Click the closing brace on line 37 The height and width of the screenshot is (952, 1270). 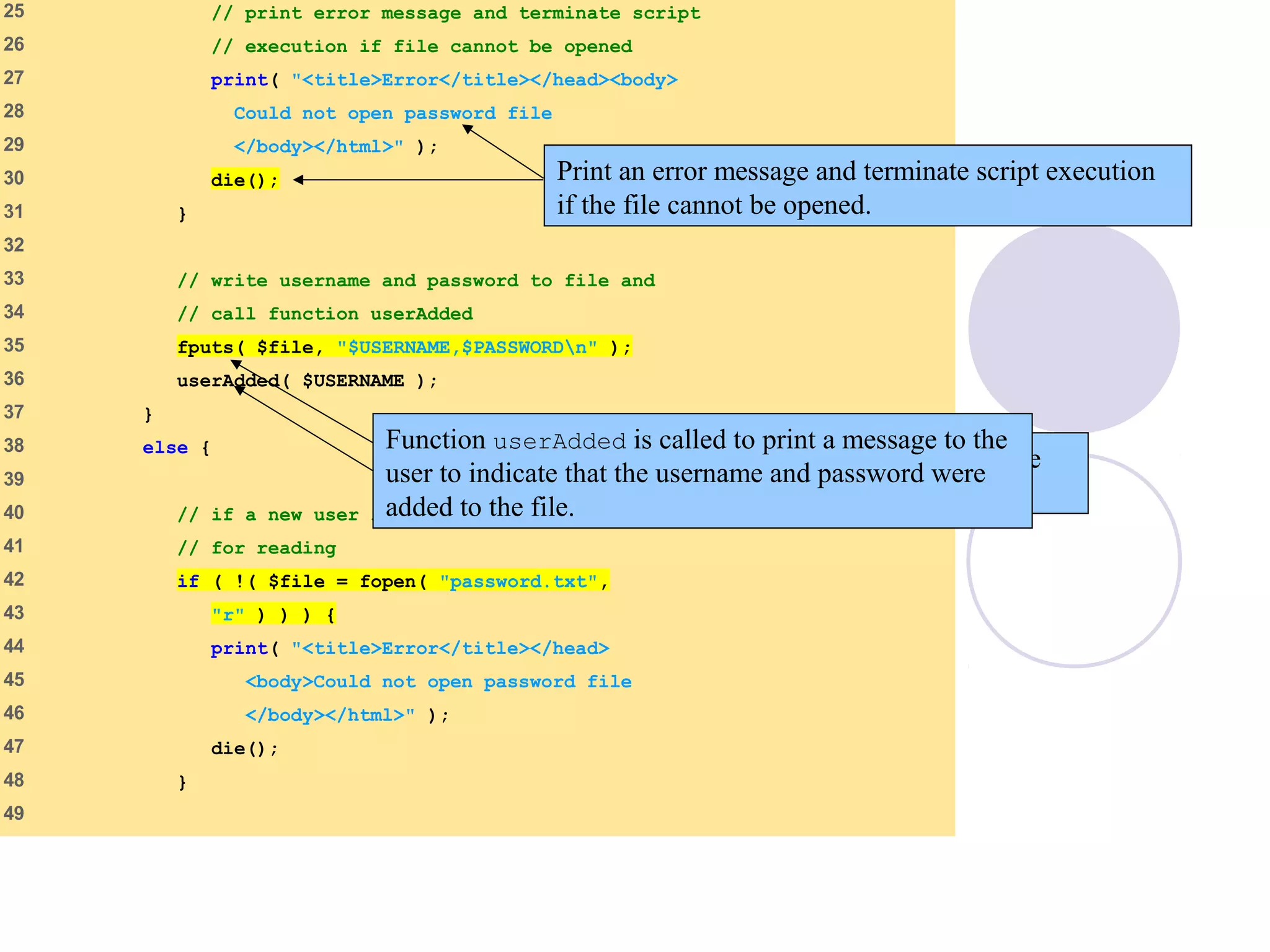(148, 414)
